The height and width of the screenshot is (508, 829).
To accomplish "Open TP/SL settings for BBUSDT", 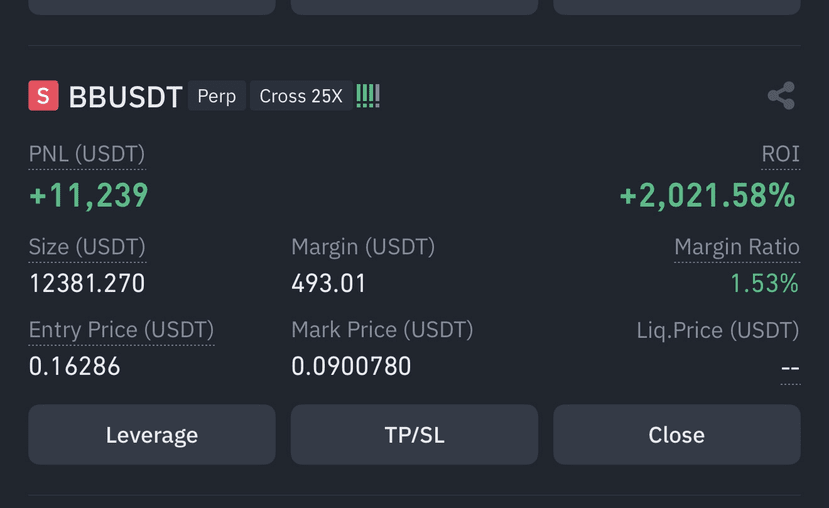I will coord(414,435).
